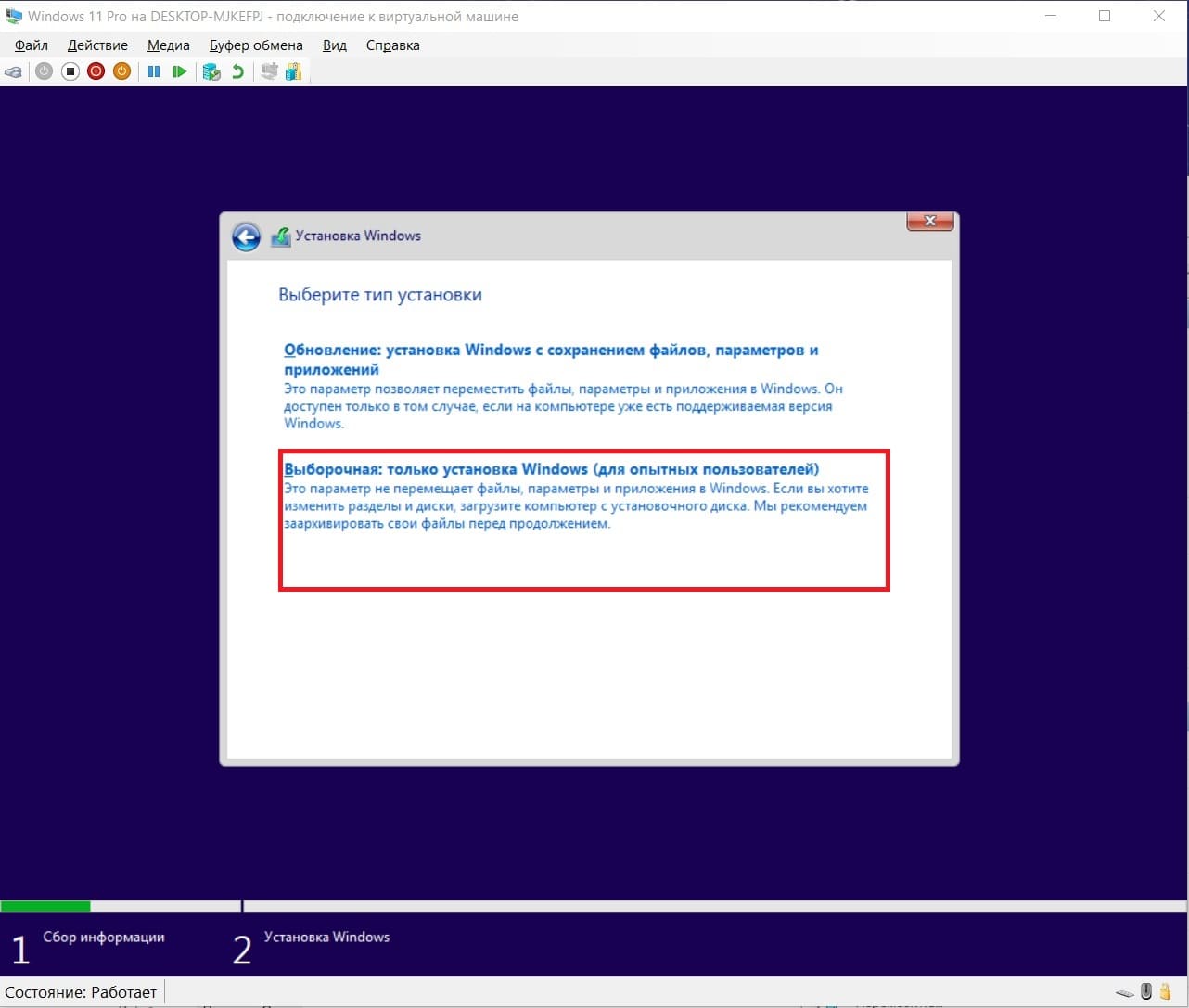This screenshot has width=1189, height=1008.
Task: Pause the virtual machine
Action: pyautogui.click(x=154, y=71)
